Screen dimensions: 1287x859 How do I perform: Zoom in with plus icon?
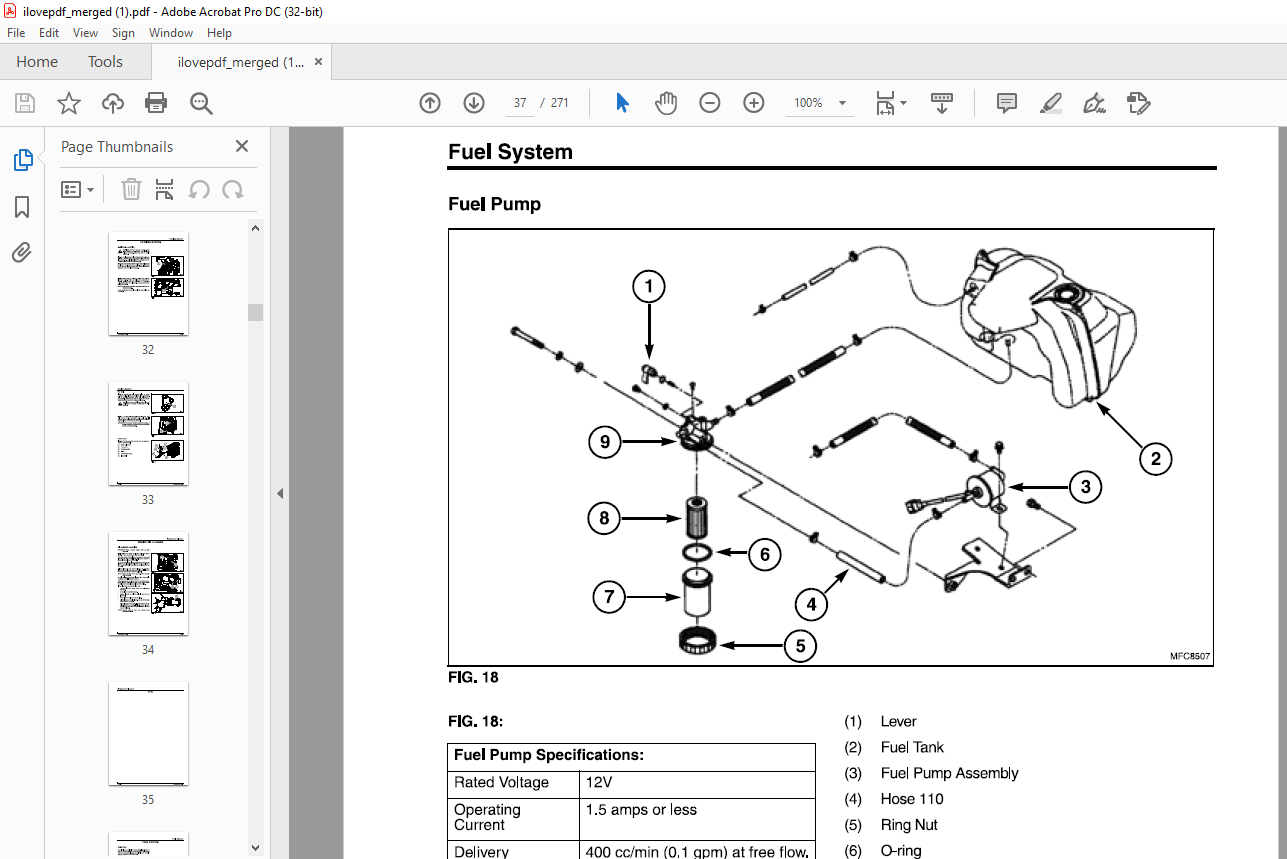pyautogui.click(x=754, y=103)
